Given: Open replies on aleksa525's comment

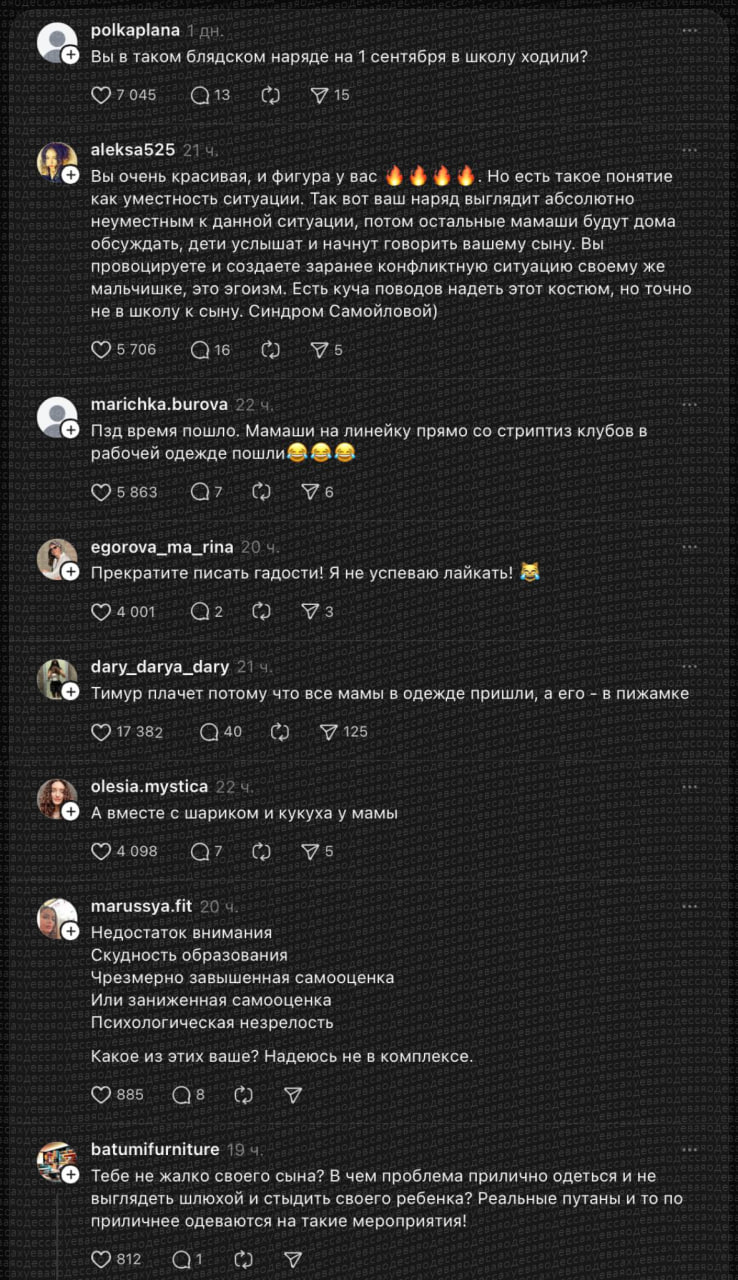Looking at the screenshot, I should coord(199,350).
